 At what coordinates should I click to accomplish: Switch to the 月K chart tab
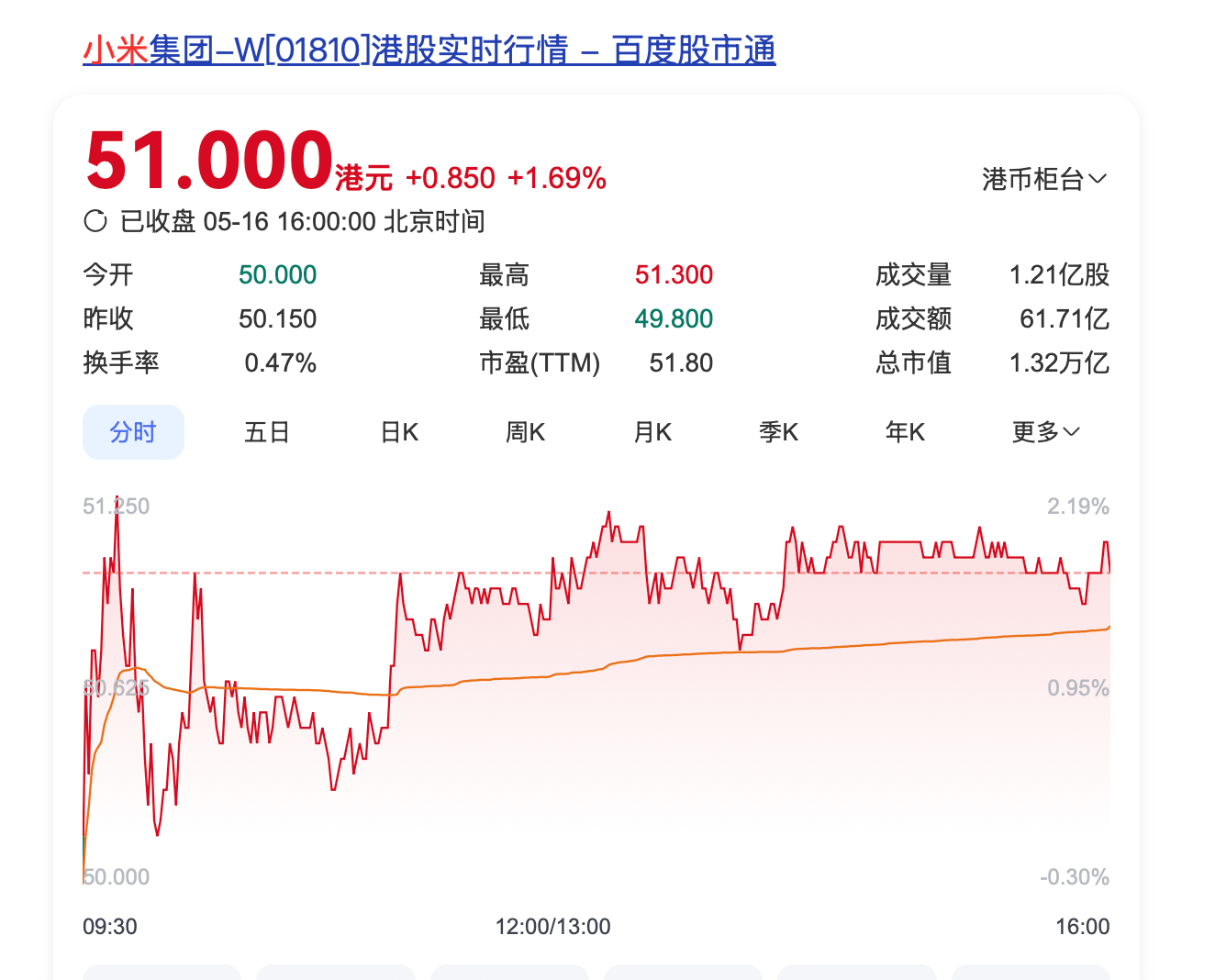click(x=652, y=432)
